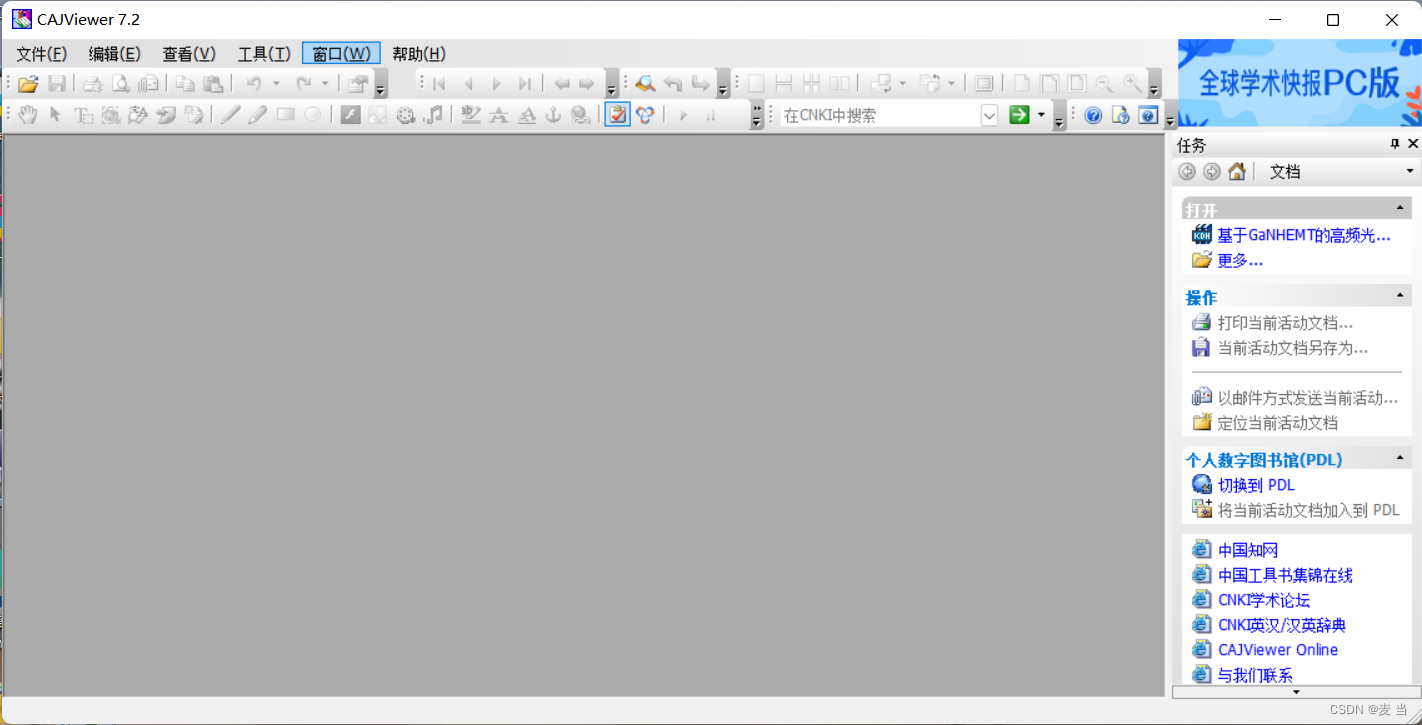Click the Copy icon in toolbar
The width and height of the screenshot is (1422, 725).
coord(185,84)
